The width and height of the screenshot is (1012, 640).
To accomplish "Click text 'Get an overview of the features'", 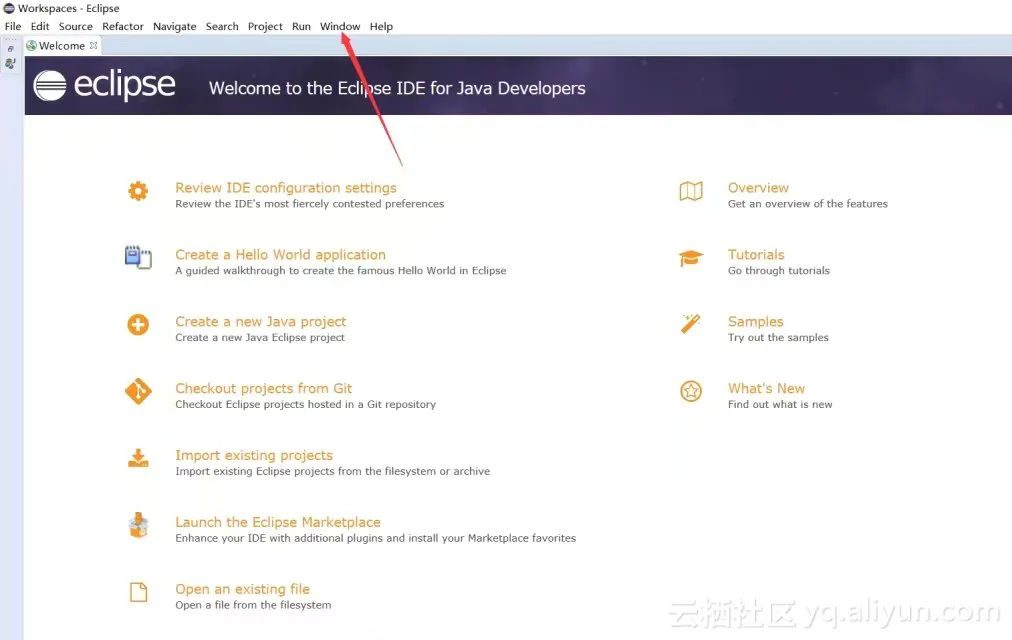I will click(x=808, y=204).
